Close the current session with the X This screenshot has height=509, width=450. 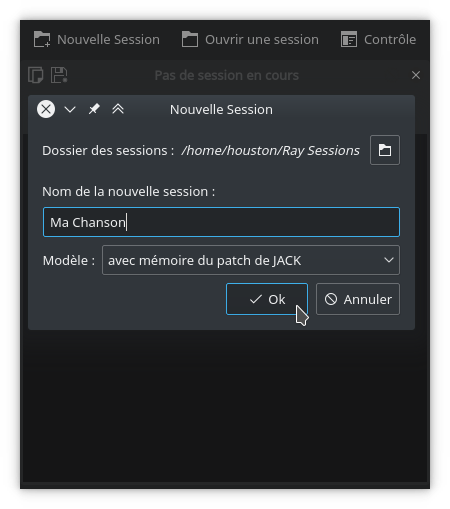coord(416,75)
